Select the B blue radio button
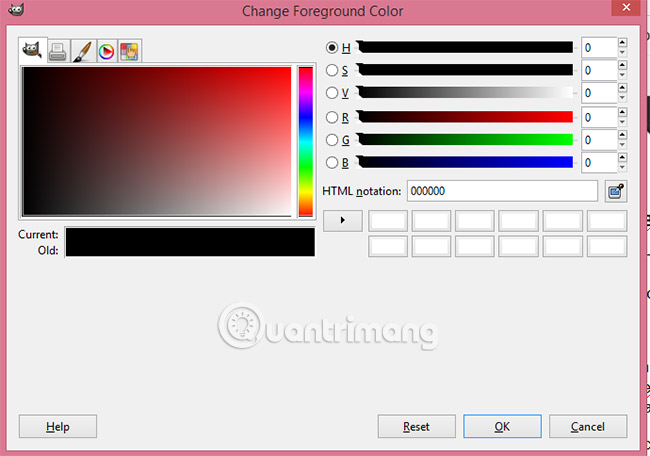 coord(332,163)
